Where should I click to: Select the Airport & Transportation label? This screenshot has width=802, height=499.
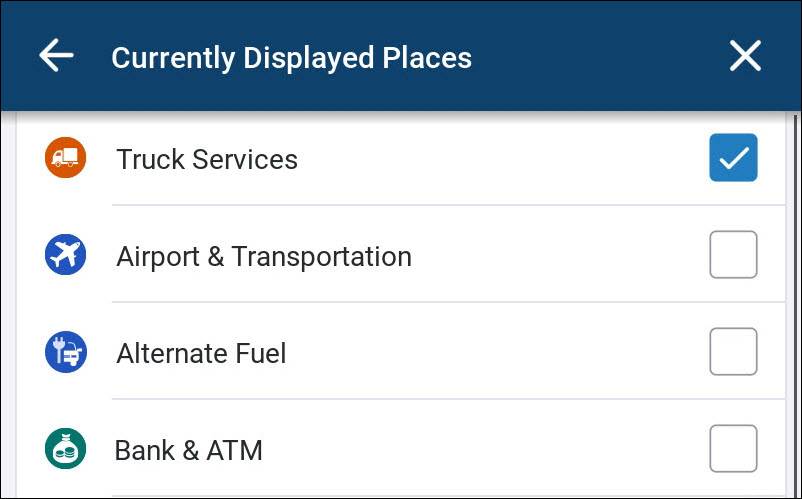tap(264, 256)
